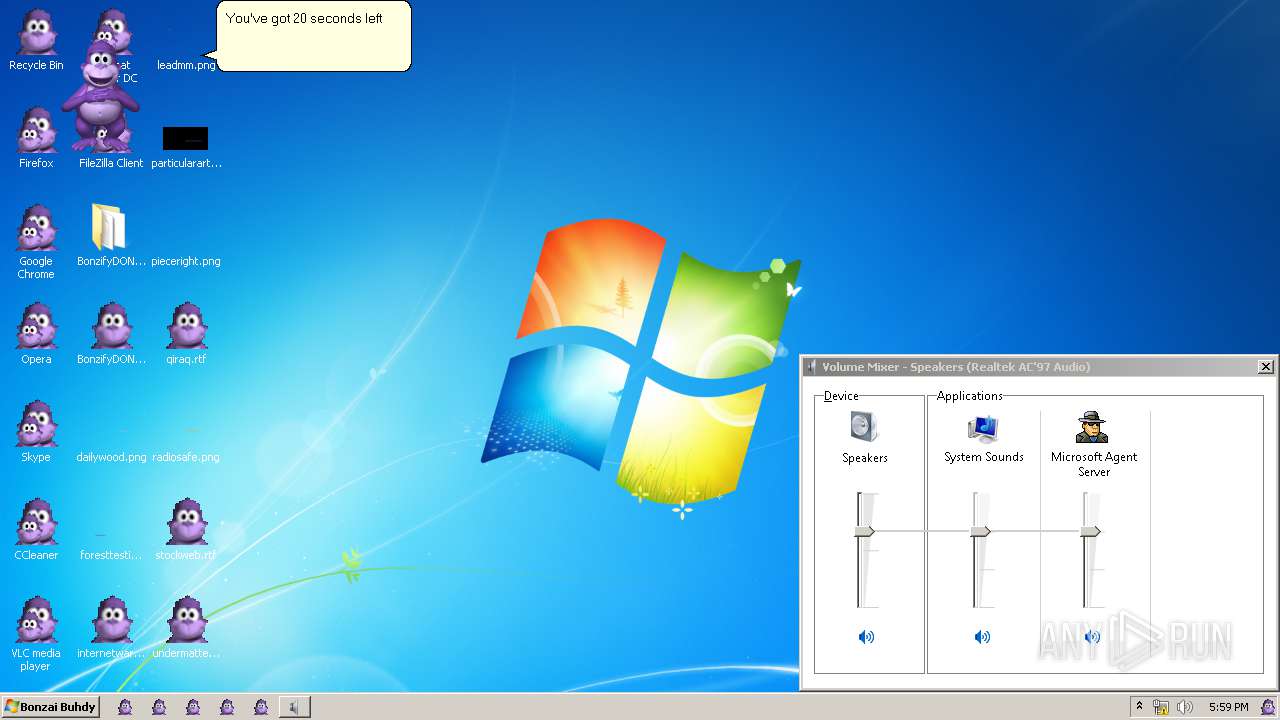Click the Bonzi icon at the tray's end
The width and height of the screenshot is (1280, 720).
pyautogui.click(x=1268, y=707)
